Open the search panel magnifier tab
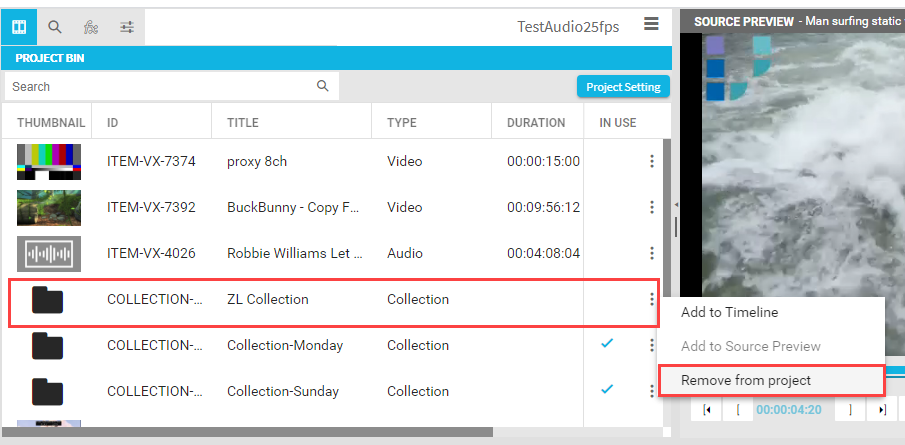This screenshot has width=905, height=445. (x=55, y=27)
